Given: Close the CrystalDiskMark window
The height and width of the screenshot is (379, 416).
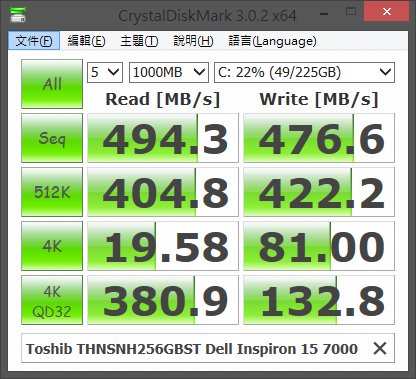Looking at the screenshot, I should [387, 12].
